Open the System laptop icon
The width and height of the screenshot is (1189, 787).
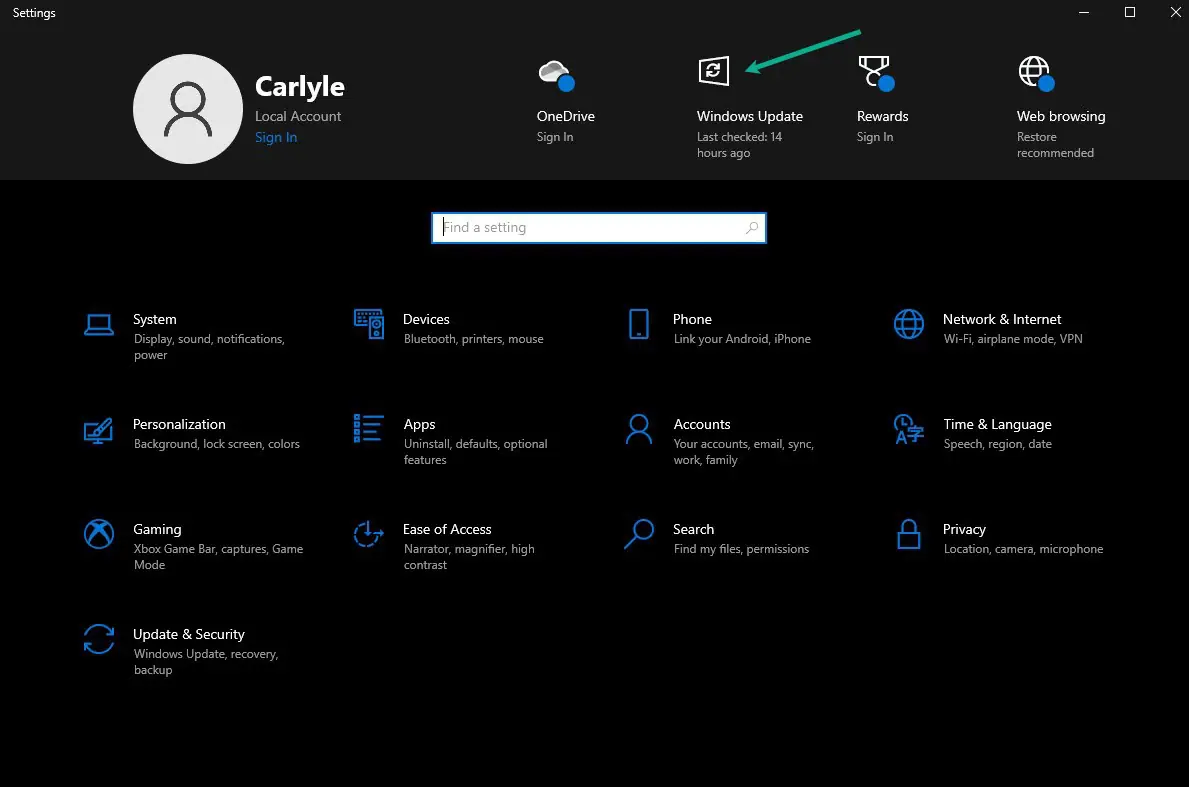[99, 325]
